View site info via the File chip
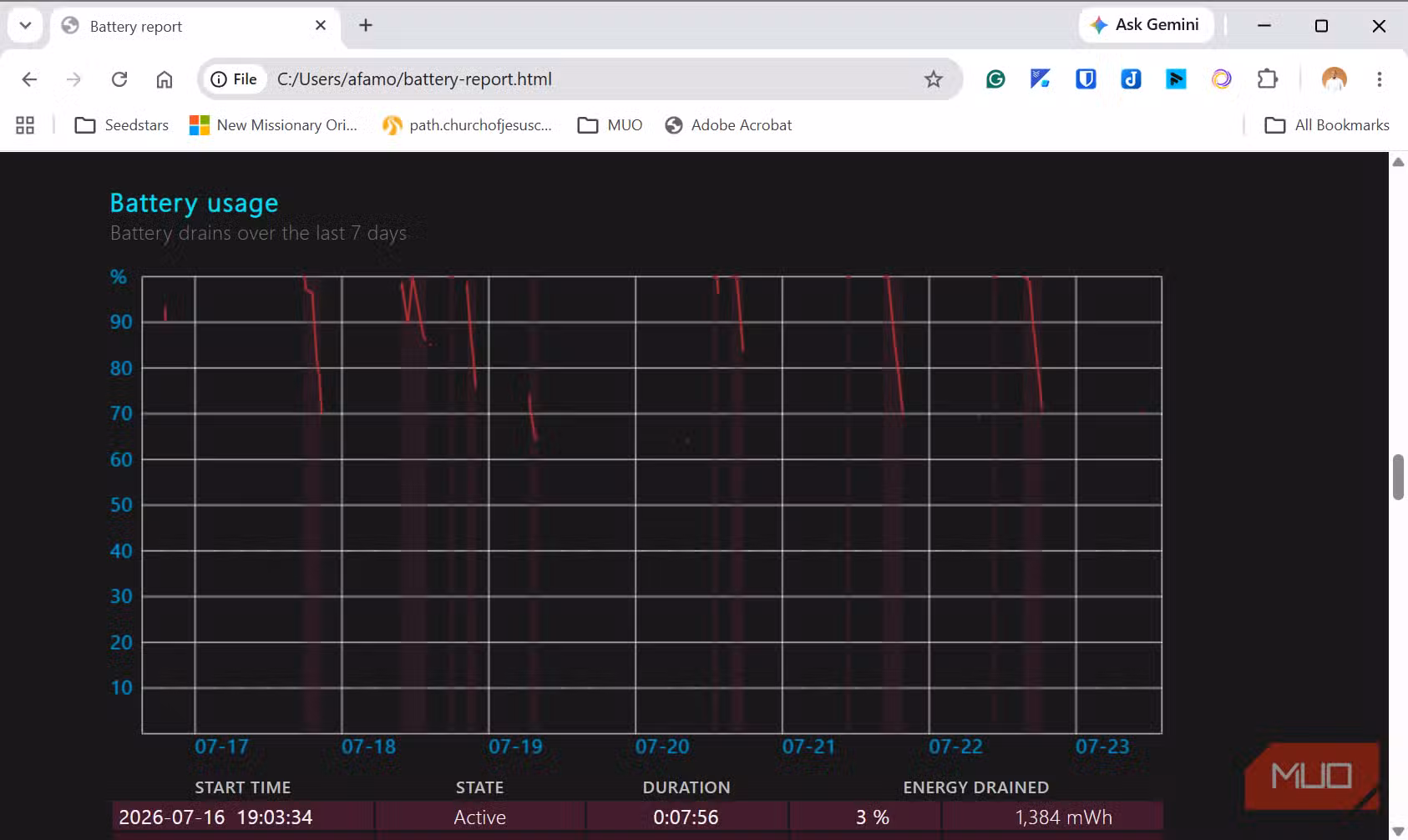The height and width of the screenshot is (840, 1408). click(236, 79)
